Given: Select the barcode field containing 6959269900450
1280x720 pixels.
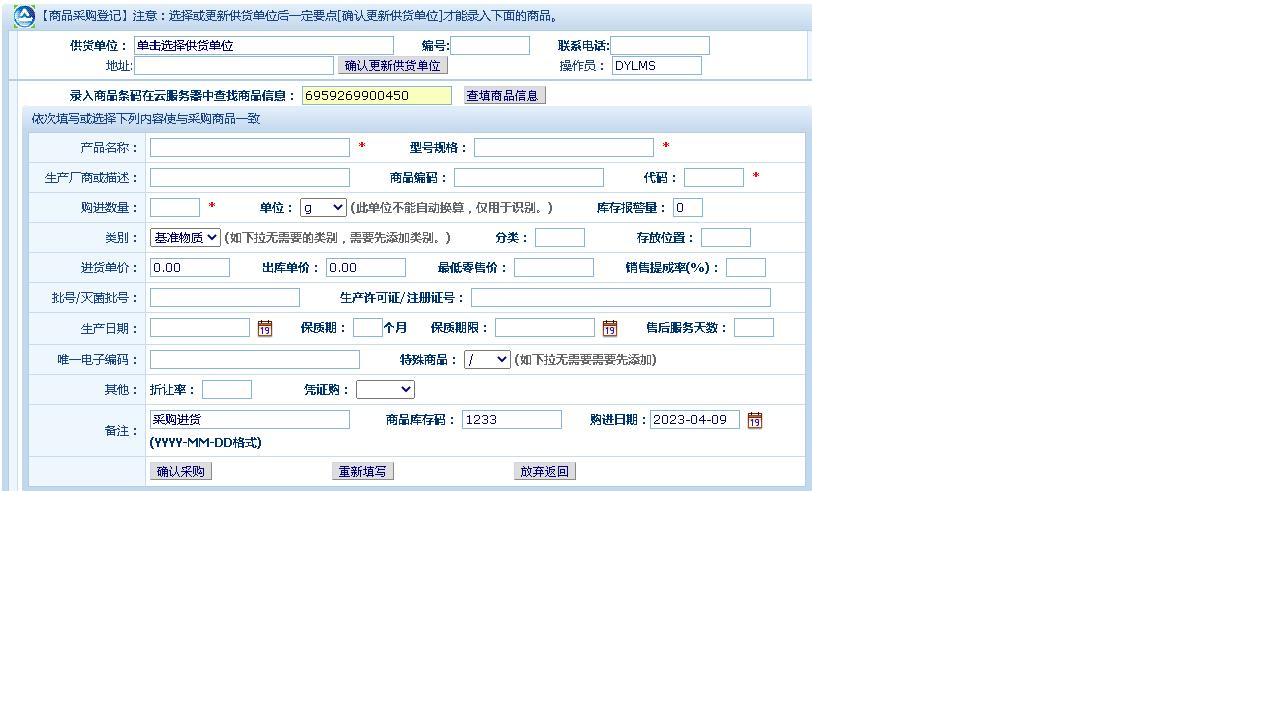Looking at the screenshot, I should pyautogui.click(x=375, y=95).
